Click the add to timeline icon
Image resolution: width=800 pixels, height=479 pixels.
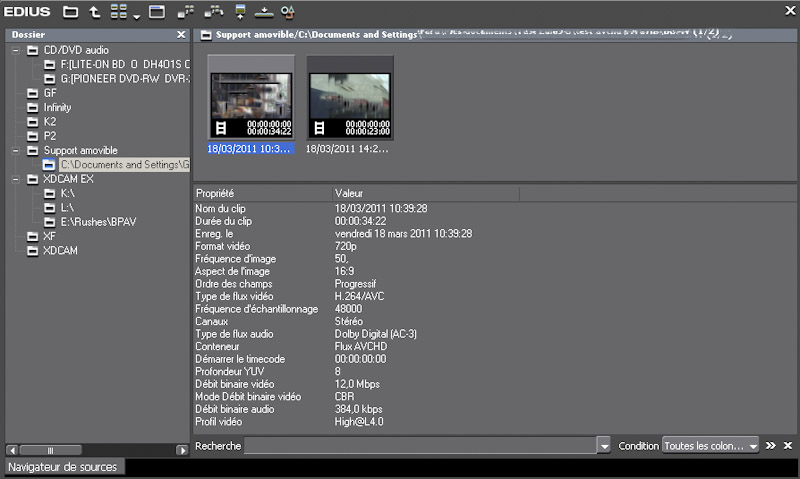click(264, 12)
